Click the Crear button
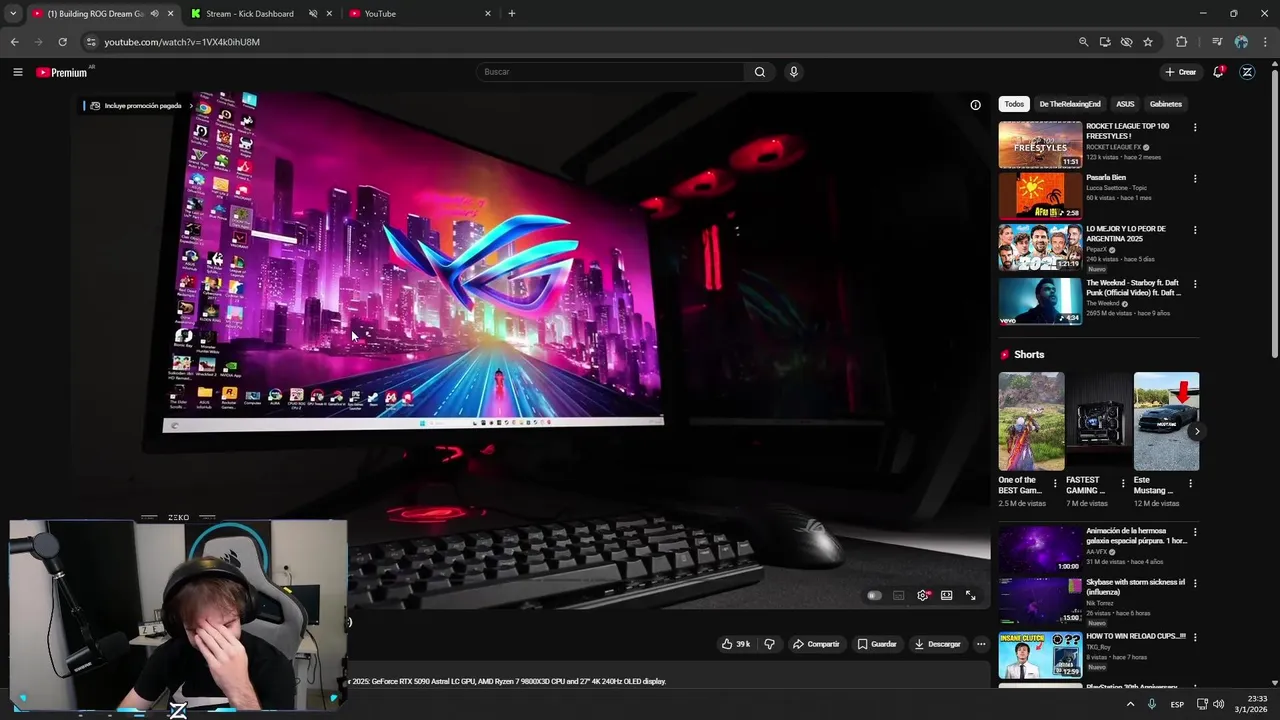The image size is (1280, 720). point(1181,72)
